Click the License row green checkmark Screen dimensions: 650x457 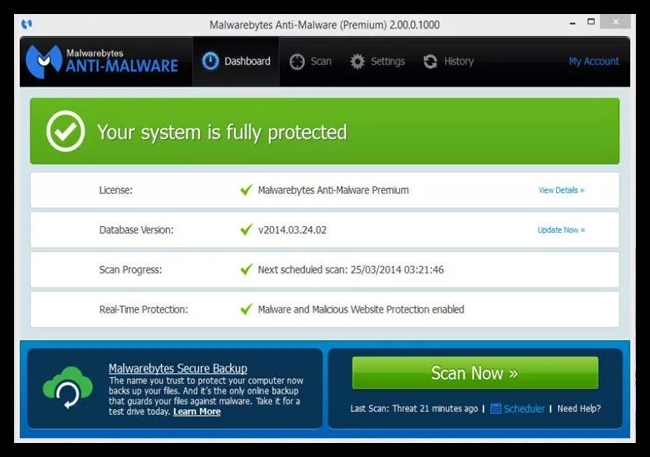(246, 190)
